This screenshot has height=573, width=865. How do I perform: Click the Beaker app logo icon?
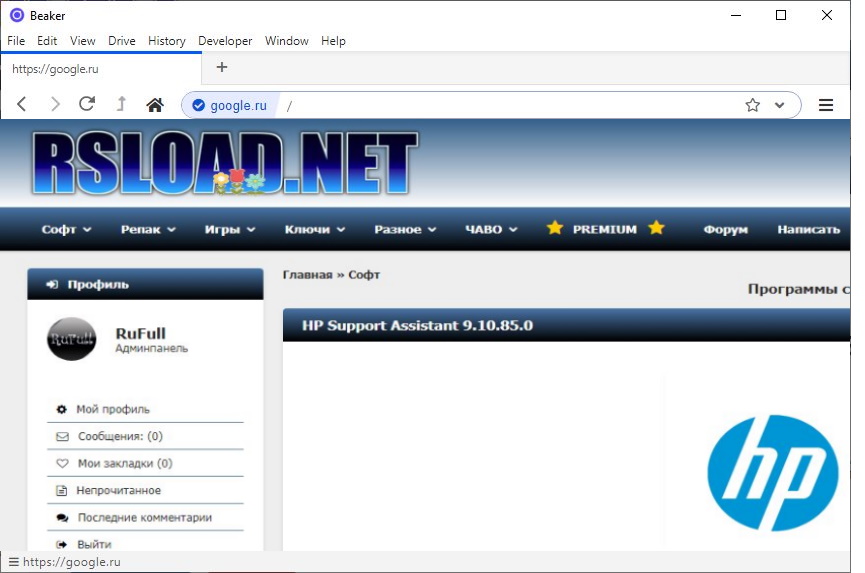click(x=17, y=15)
